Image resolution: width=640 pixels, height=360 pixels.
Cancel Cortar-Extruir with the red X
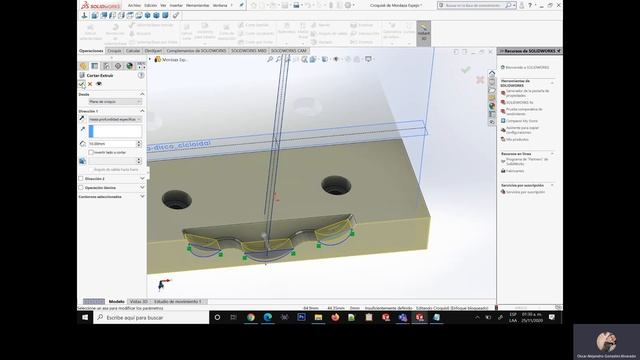tap(90, 84)
